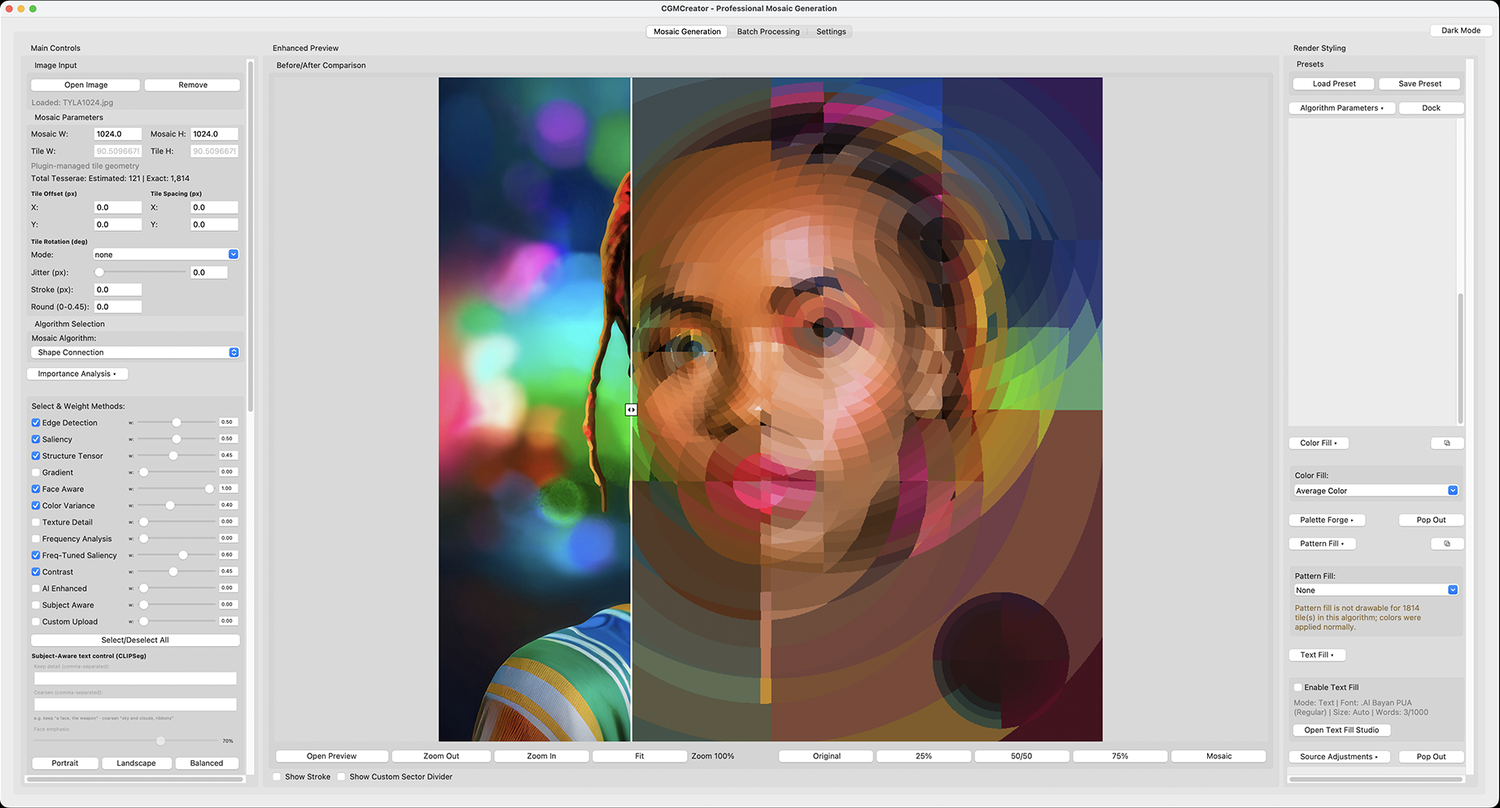This screenshot has height=808, width=1500.
Task: Click the Face Aware weight slider
Action: [176, 489]
